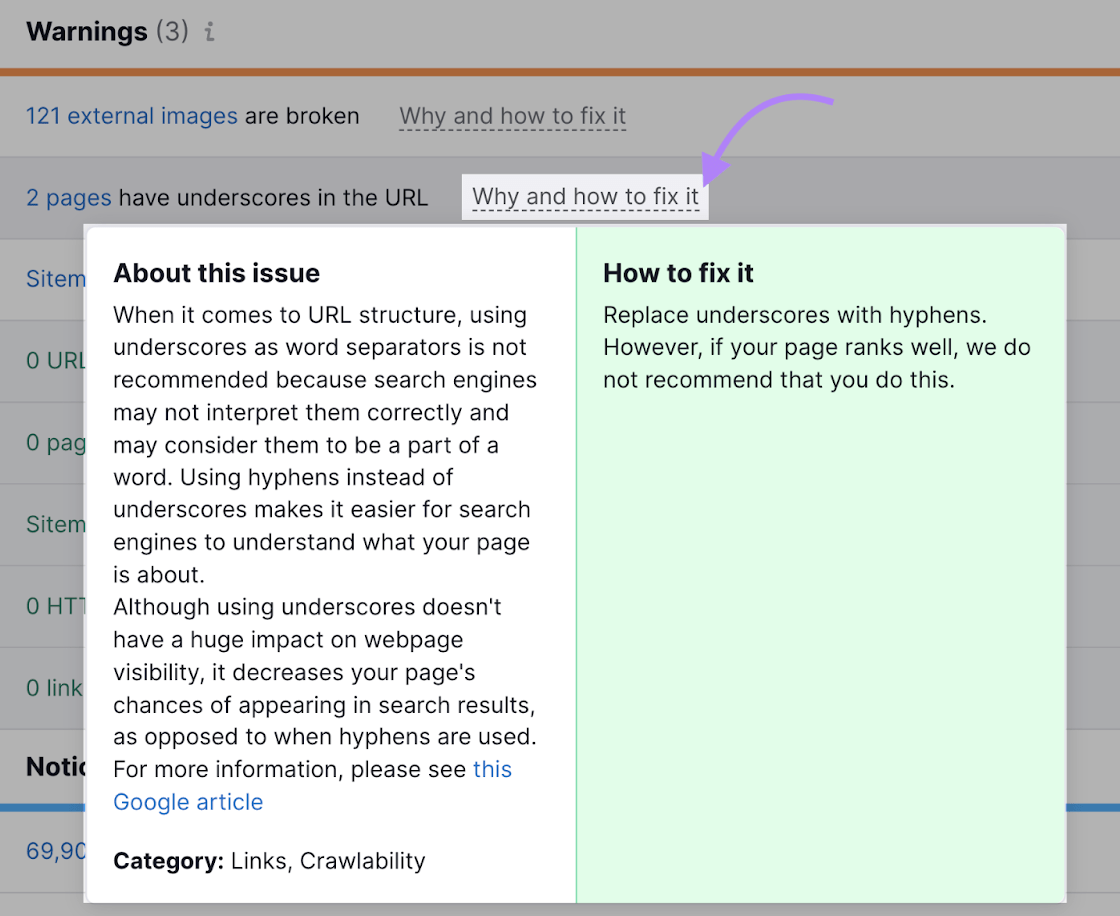Open the "121 external images" link
This screenshot has width=1120, height=916.
131,116
